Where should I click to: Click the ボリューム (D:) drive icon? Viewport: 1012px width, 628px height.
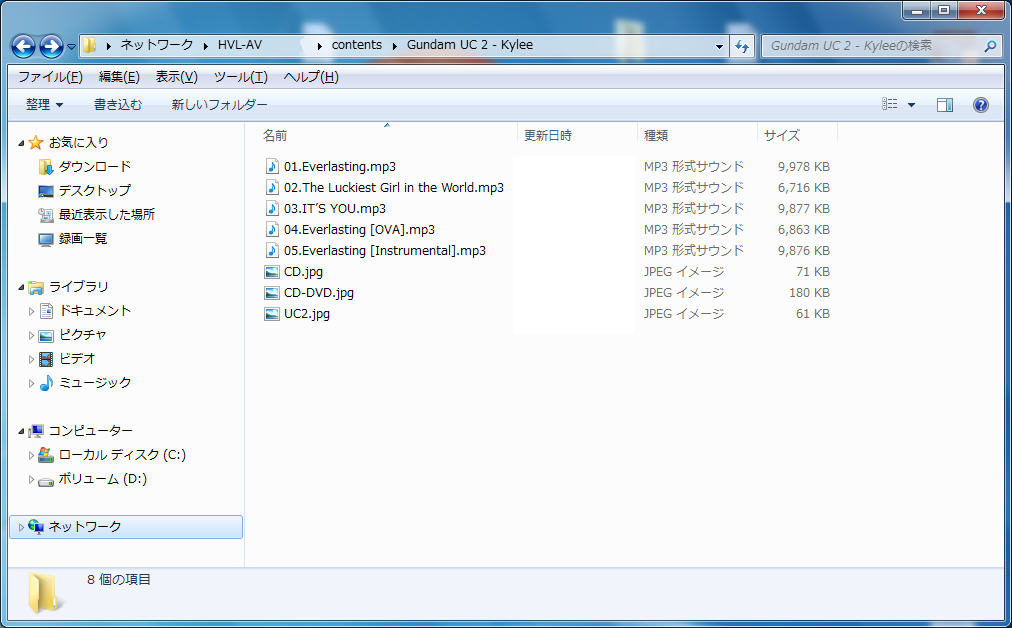[x=46, y=481]
